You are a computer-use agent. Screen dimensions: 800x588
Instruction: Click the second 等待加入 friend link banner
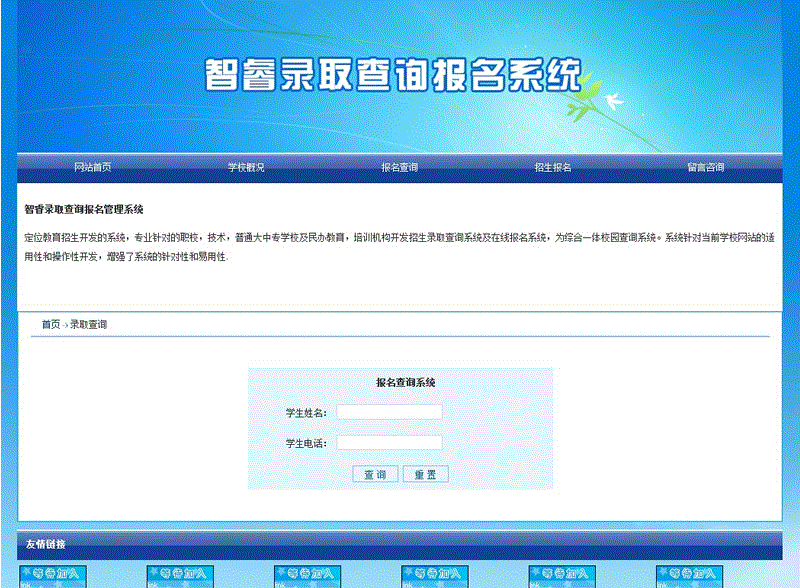181,576
